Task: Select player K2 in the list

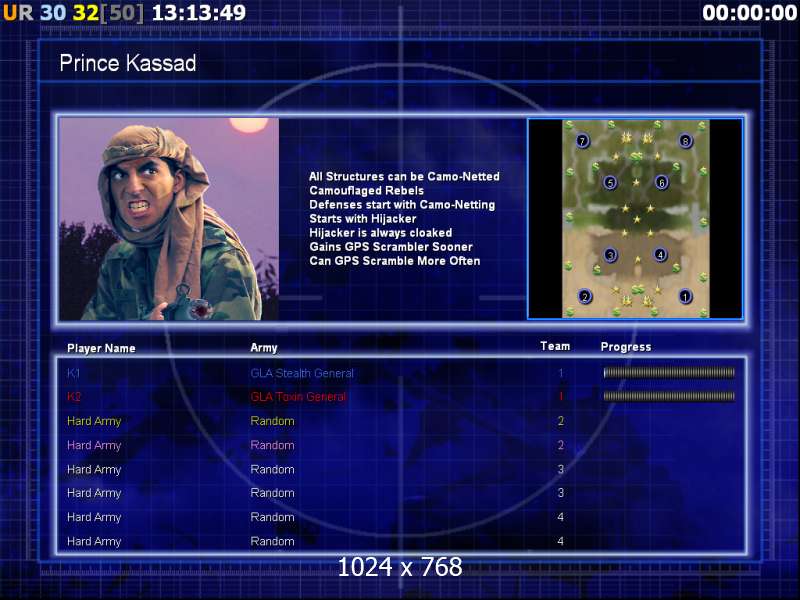Action: pos(74,396)
